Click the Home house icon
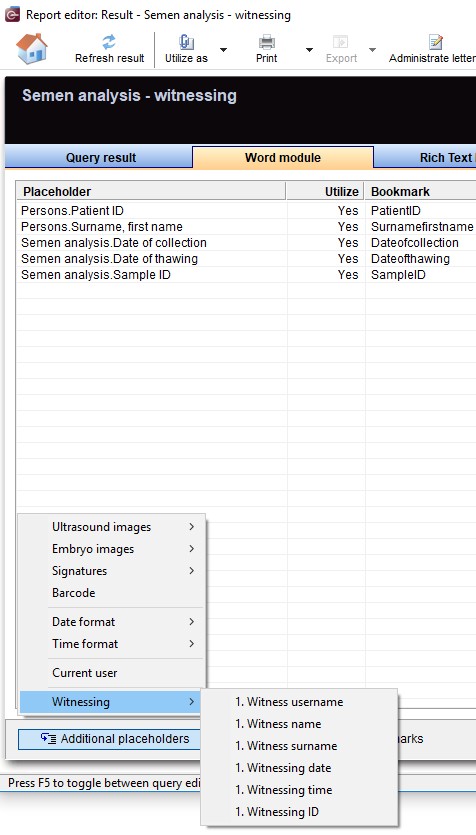Image resolution: width=476 pixels, height=835 pixels. tap(32, 48)
